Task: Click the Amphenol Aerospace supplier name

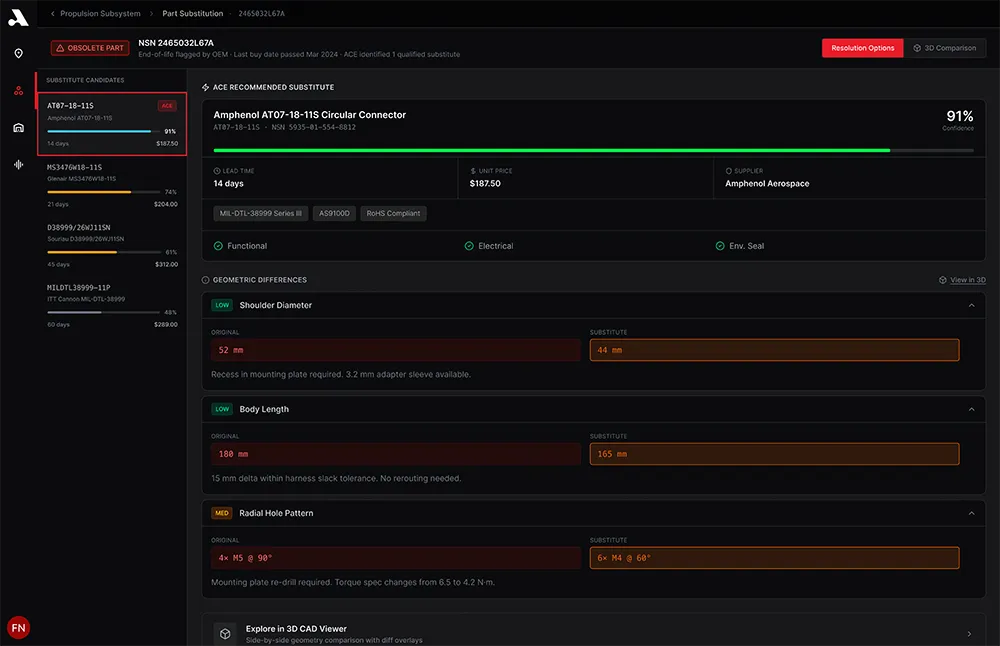Action: [767, 184]
